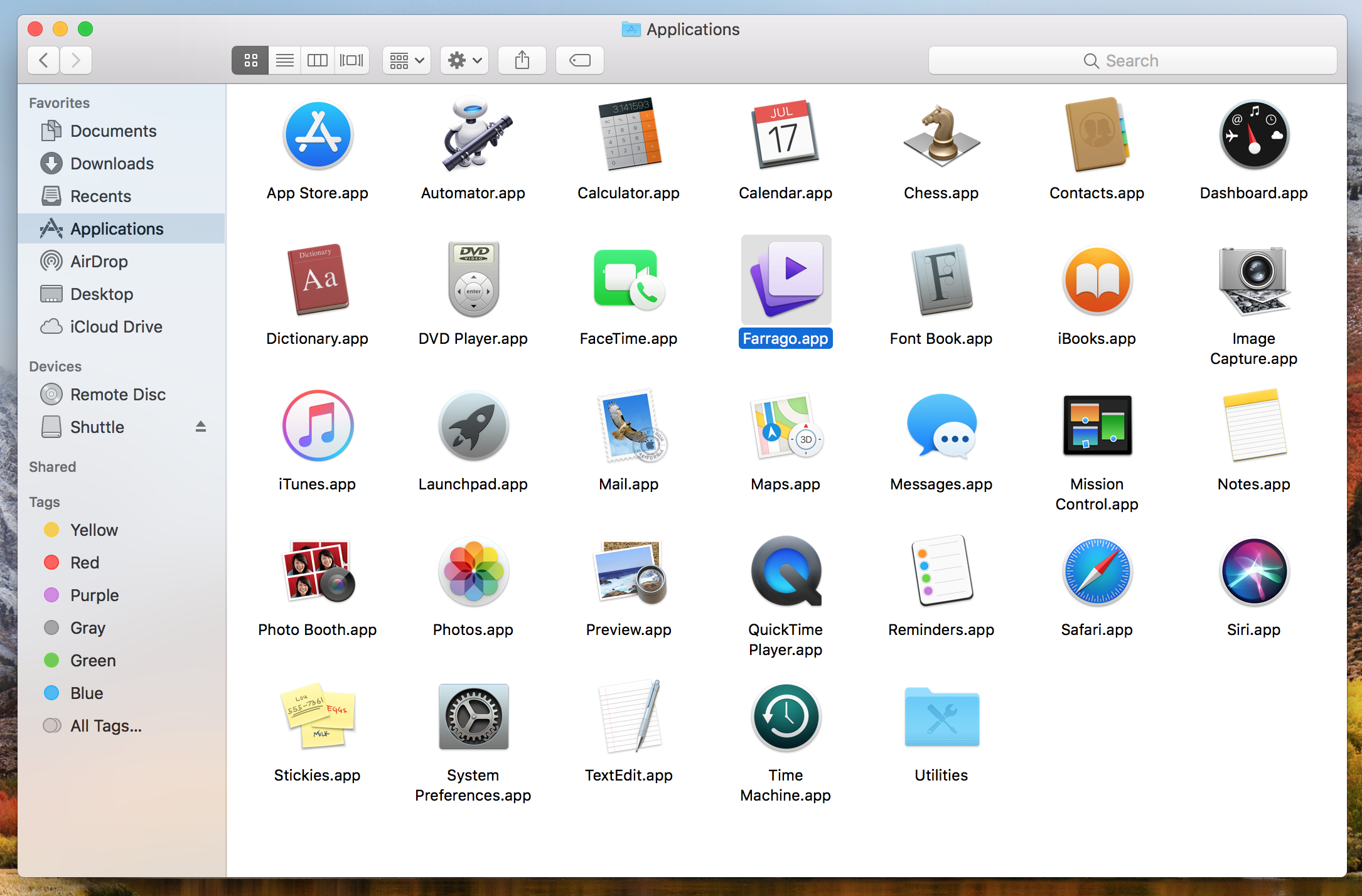The image size is (1362, 896).
Task: Select the Contacts address book icon
Action: 1097,134
